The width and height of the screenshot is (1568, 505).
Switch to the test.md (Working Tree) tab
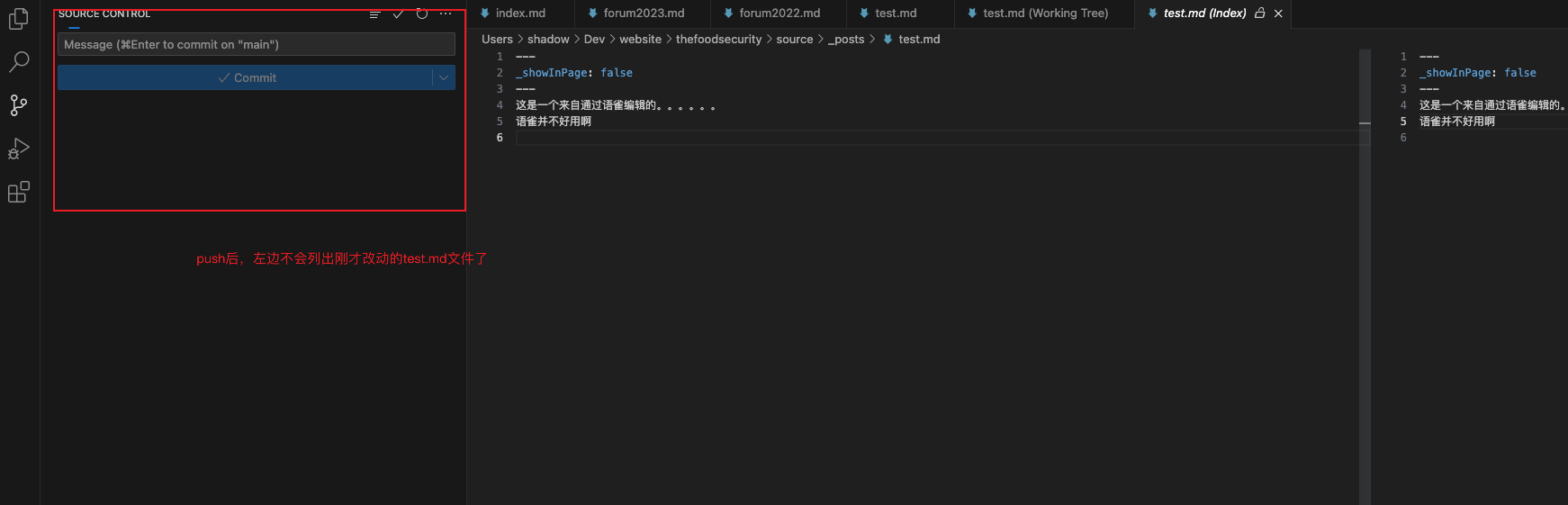[x=1044, y=14]
